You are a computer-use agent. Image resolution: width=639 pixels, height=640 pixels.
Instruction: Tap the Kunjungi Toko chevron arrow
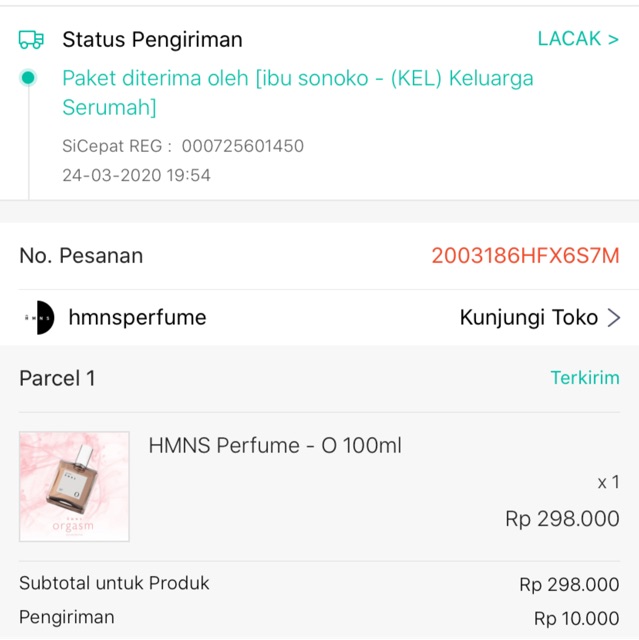(614, 318)
